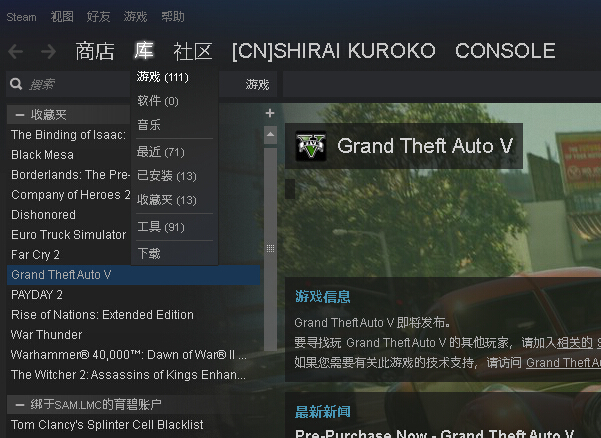Click the scrollbar up arrow
The height and width of the screenshot is (438, 601).
pyautogui.click(x=270, y=135)
